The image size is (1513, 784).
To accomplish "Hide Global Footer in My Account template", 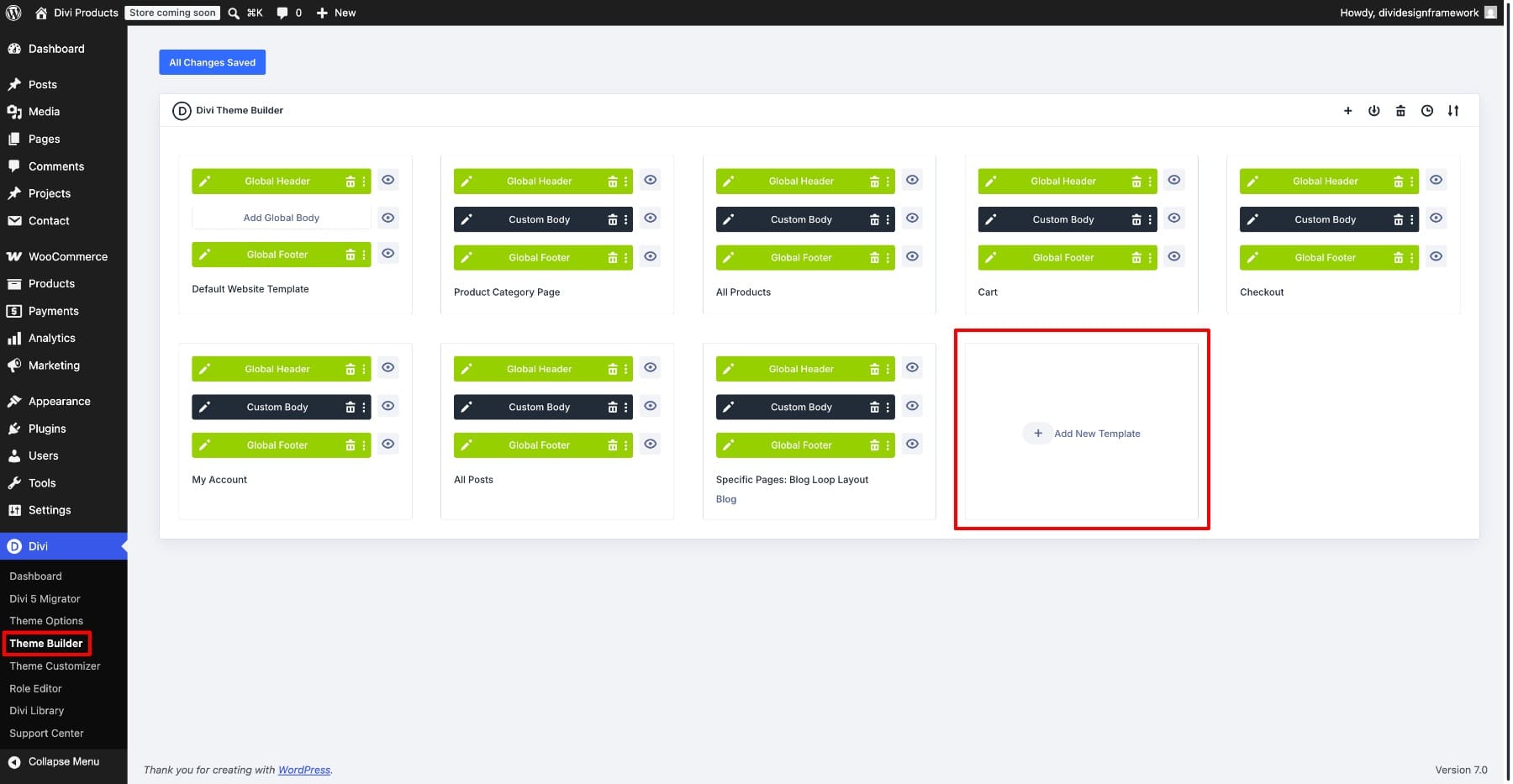I will tap(388, 444).
